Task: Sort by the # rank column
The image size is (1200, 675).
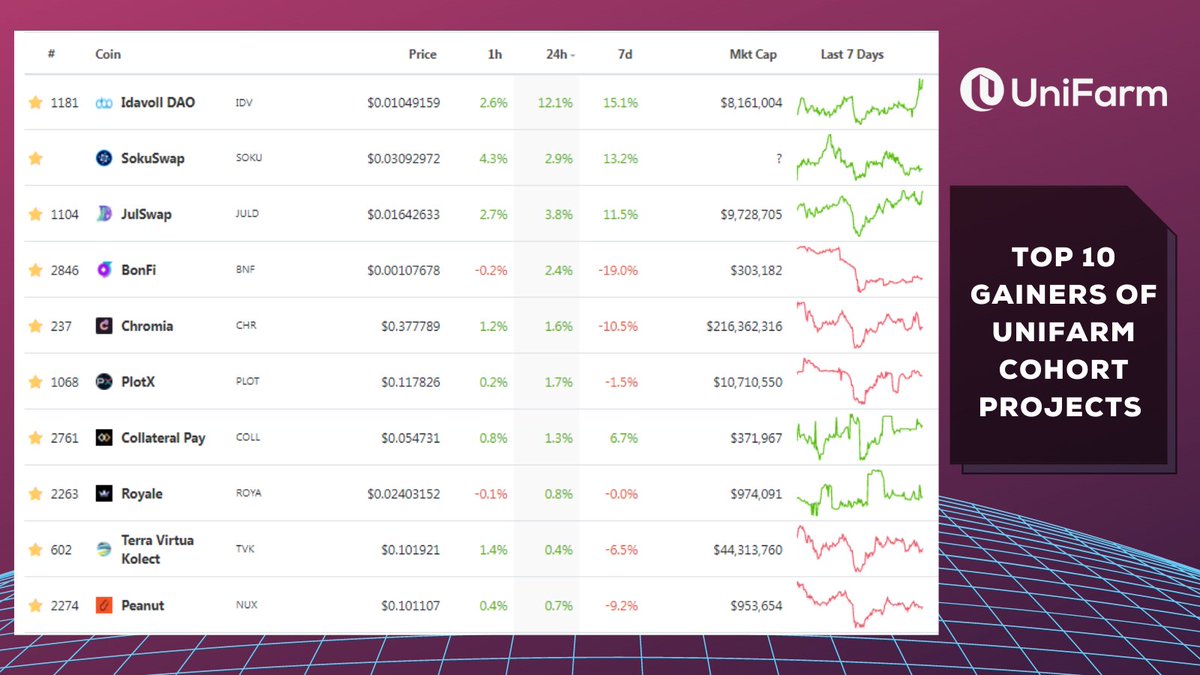Action: (x=51, y=55)
